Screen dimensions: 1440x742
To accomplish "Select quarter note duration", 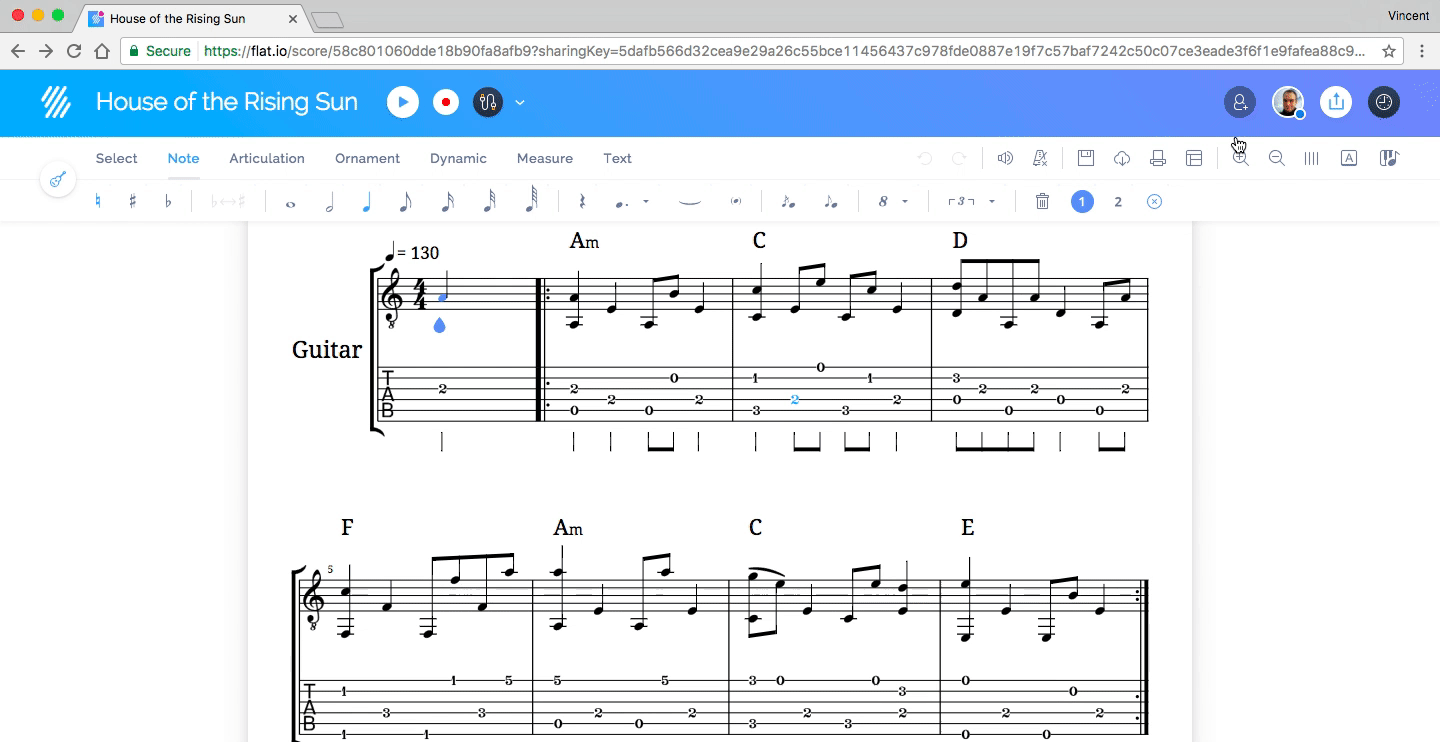I will tap(366, 201).
